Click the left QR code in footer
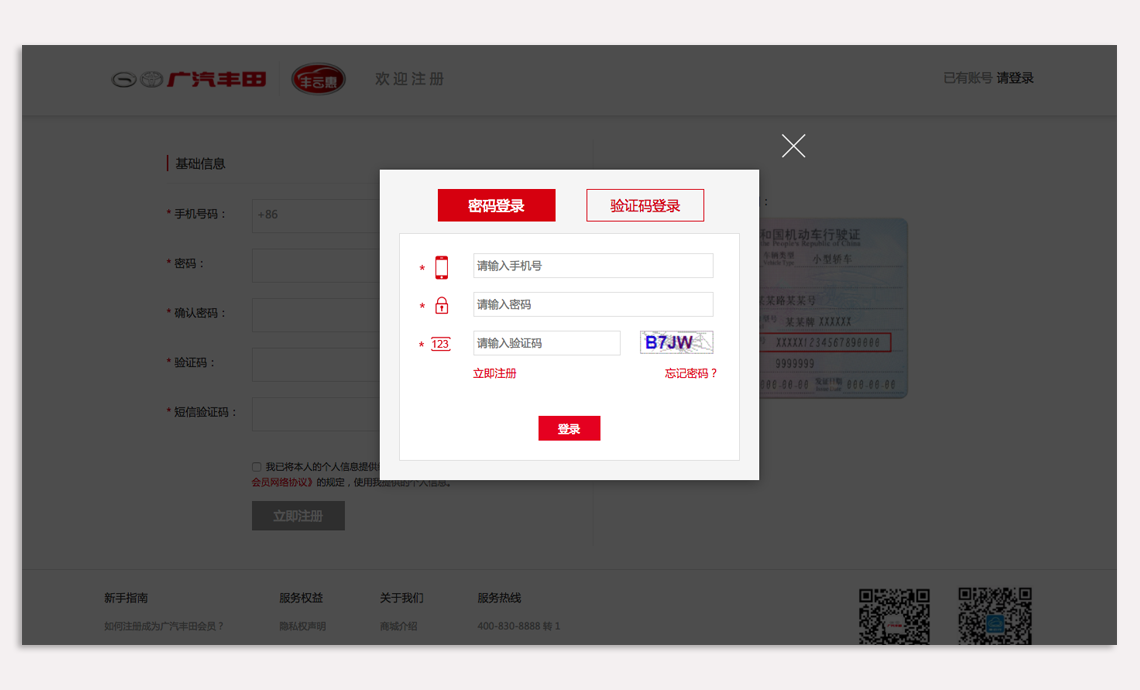Viewport: 1140px width, 690px height. tap(894, 615)
